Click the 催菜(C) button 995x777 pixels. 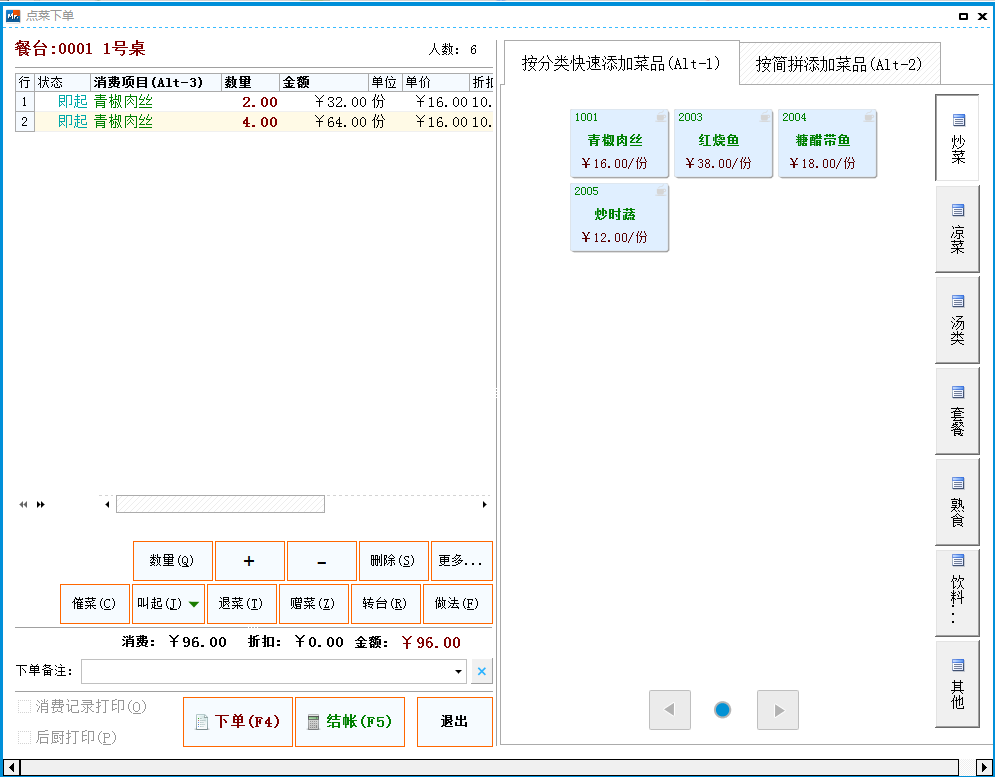[x=95, y=604]
